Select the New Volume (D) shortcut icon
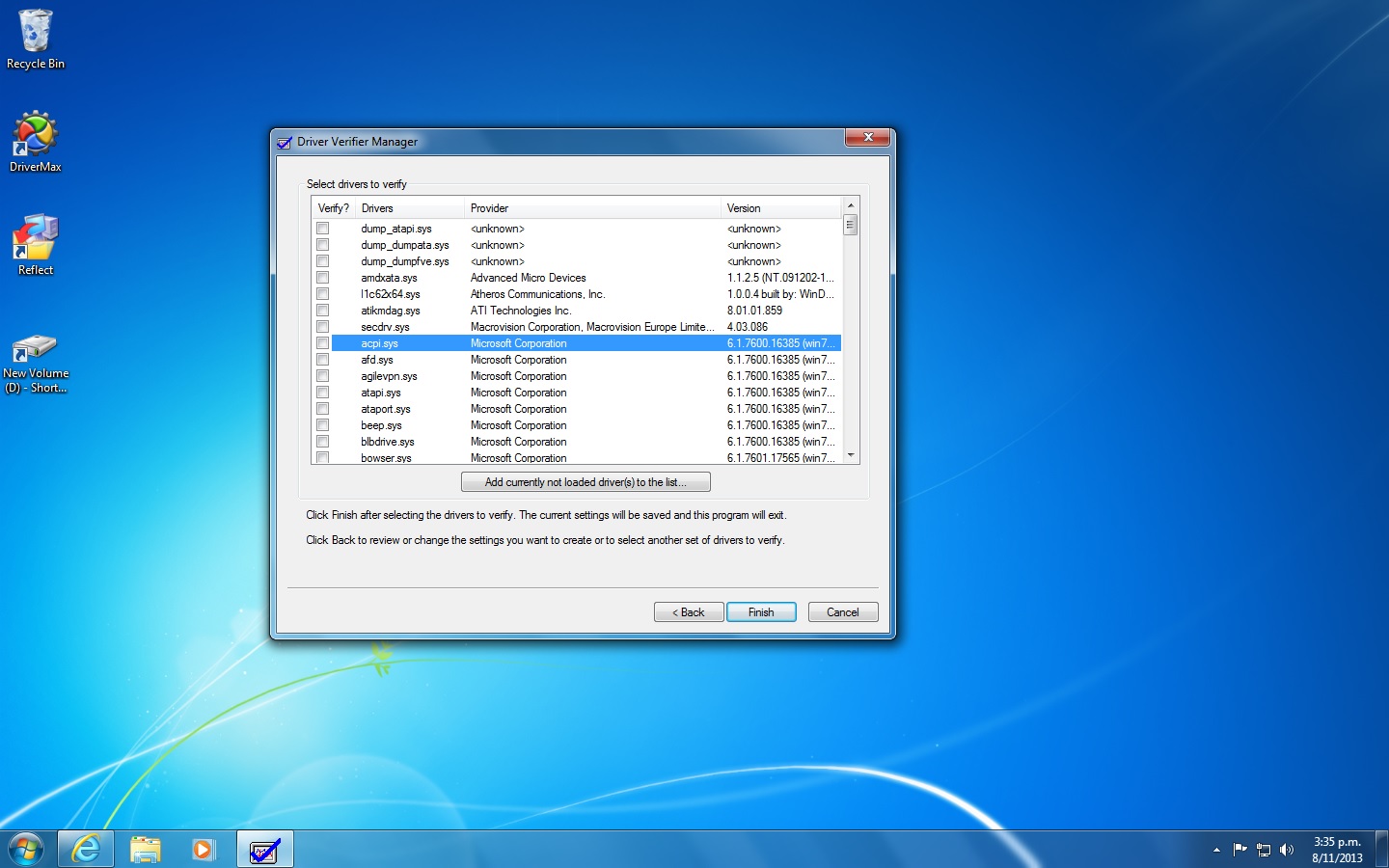 36,364
